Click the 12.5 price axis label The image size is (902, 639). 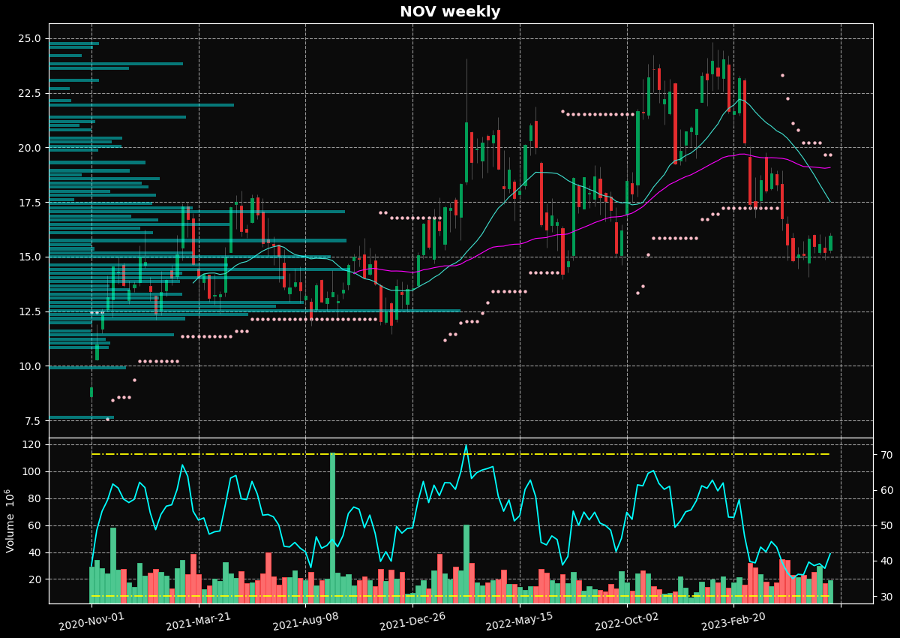(x=29, y=312)
